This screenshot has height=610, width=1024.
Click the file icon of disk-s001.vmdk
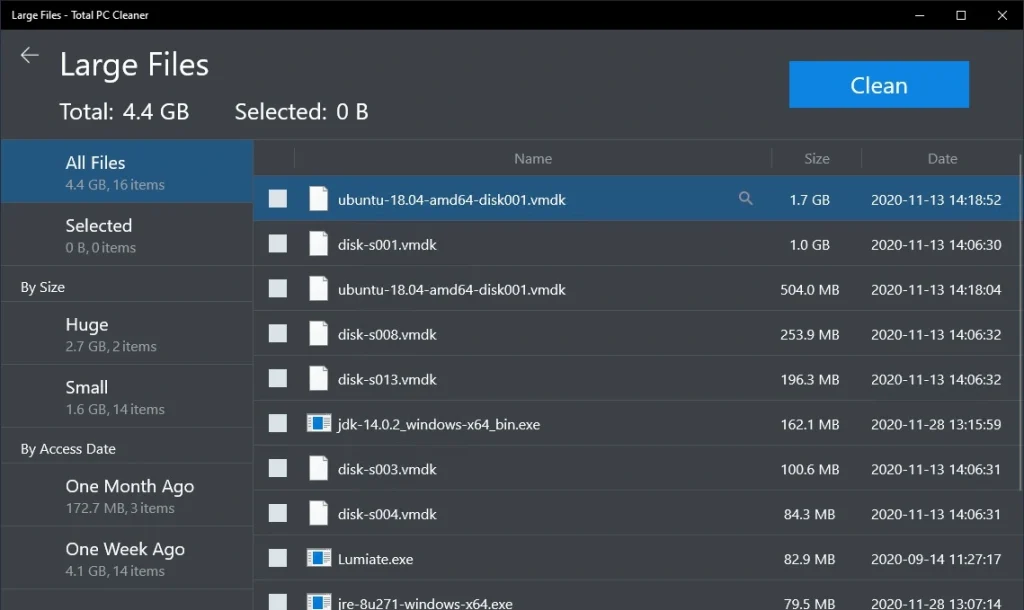click(x=318, y=244)
